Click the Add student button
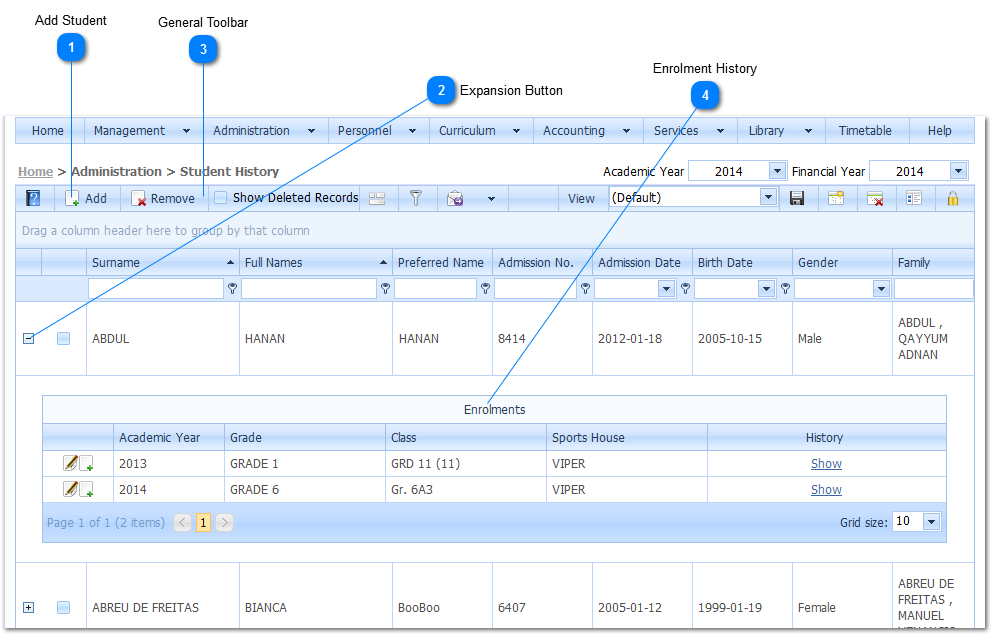This screenshot has height=636, width=993. coord(86,198)
